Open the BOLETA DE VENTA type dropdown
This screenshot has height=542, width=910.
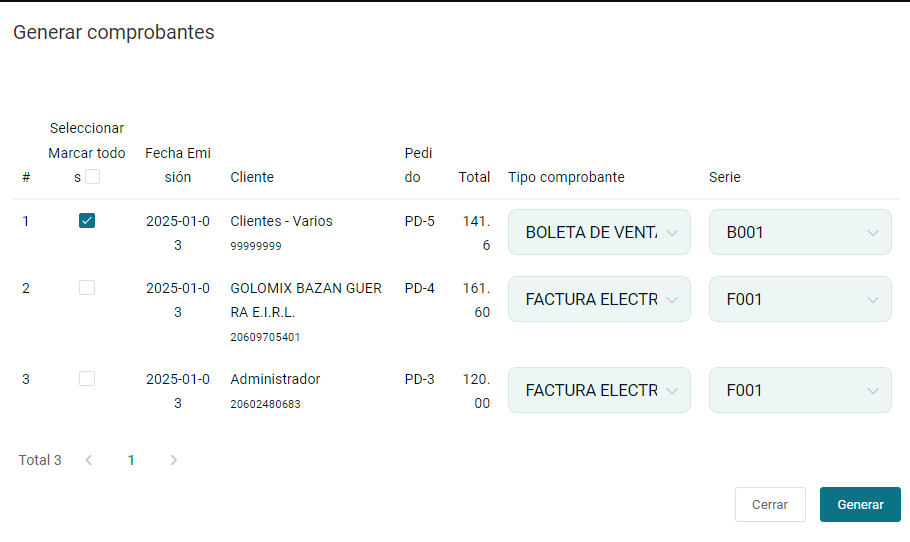point(599,233)
